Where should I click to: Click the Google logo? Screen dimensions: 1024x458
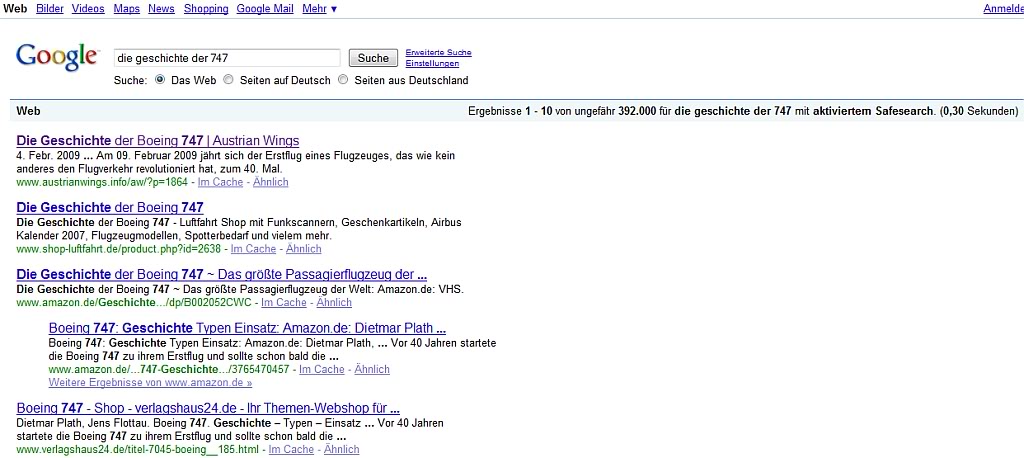(x=57, y=57)
